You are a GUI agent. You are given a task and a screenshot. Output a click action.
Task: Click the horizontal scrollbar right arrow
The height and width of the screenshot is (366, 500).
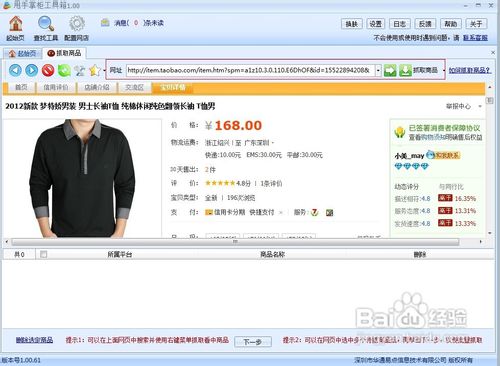pyautogui.click(x=481, y=242)
